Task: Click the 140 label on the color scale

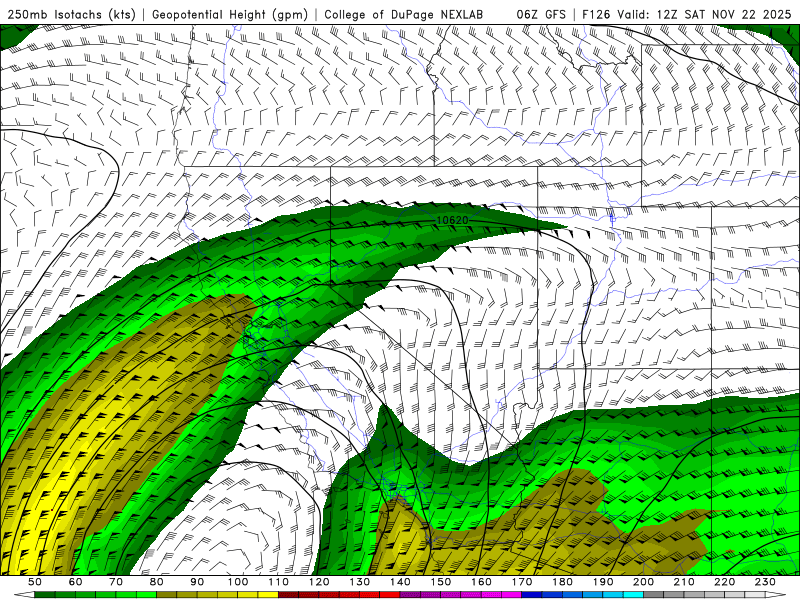Action: coord(400,582)
